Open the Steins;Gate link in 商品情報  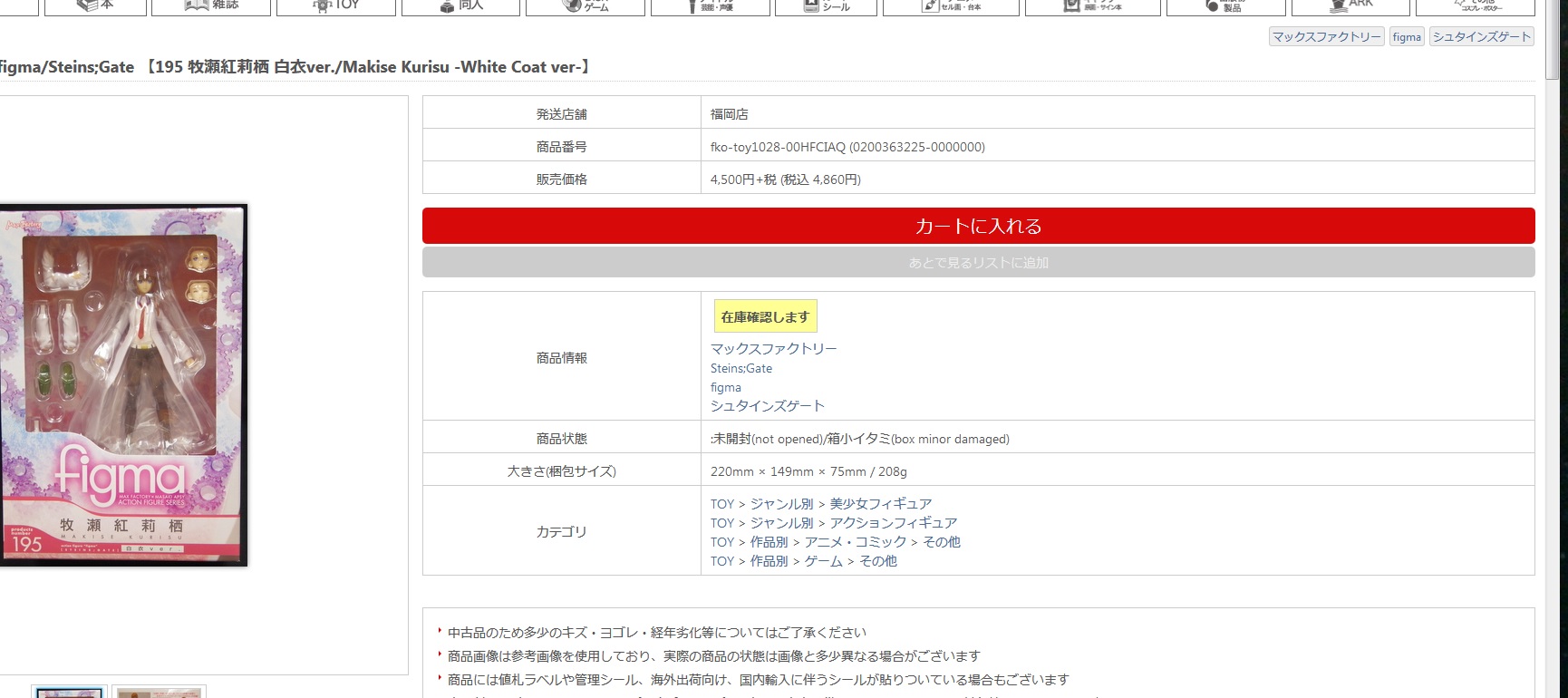[741, 368]
